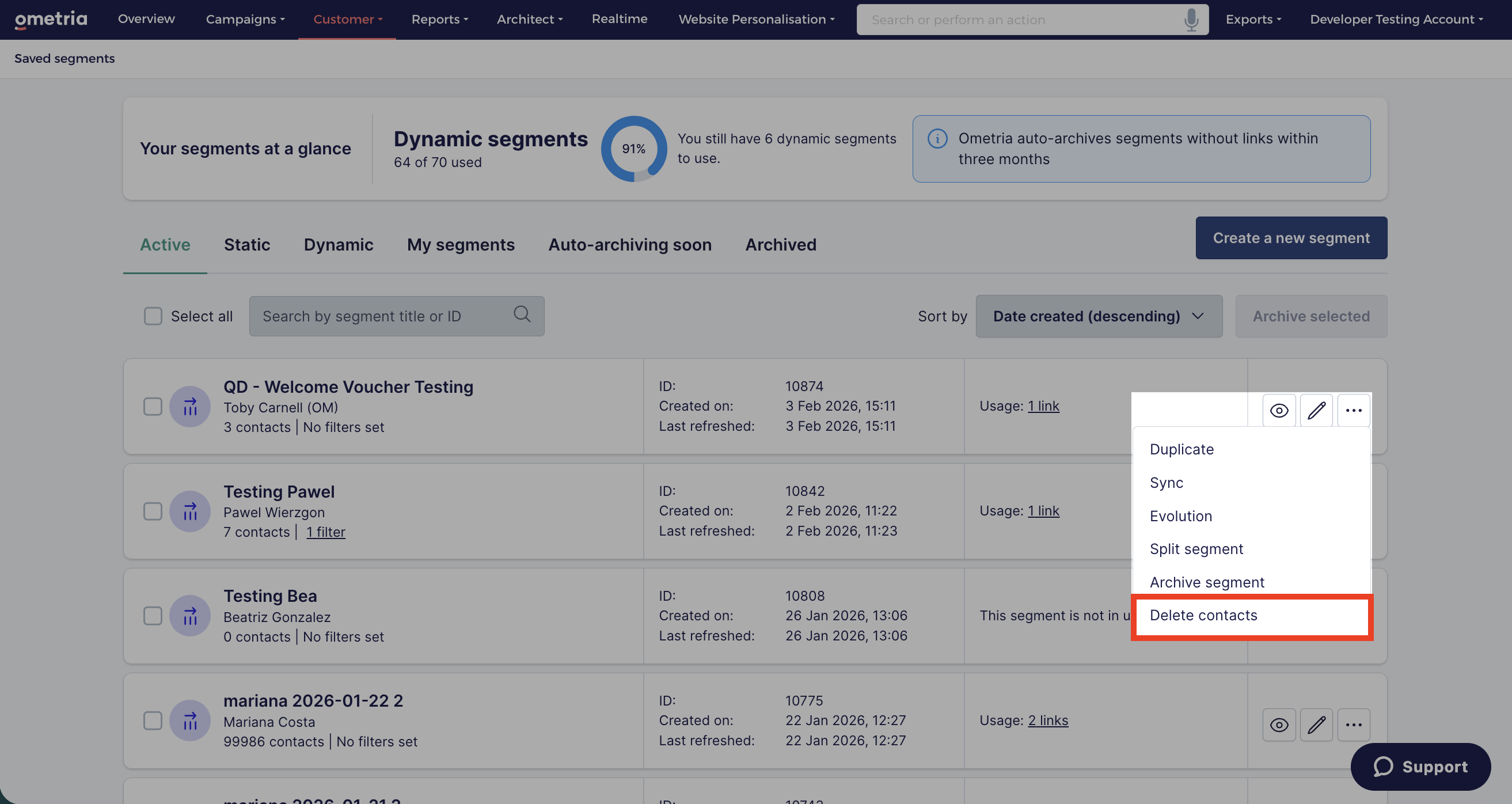Choose Duplicate from the context menu

(1251, 449)
